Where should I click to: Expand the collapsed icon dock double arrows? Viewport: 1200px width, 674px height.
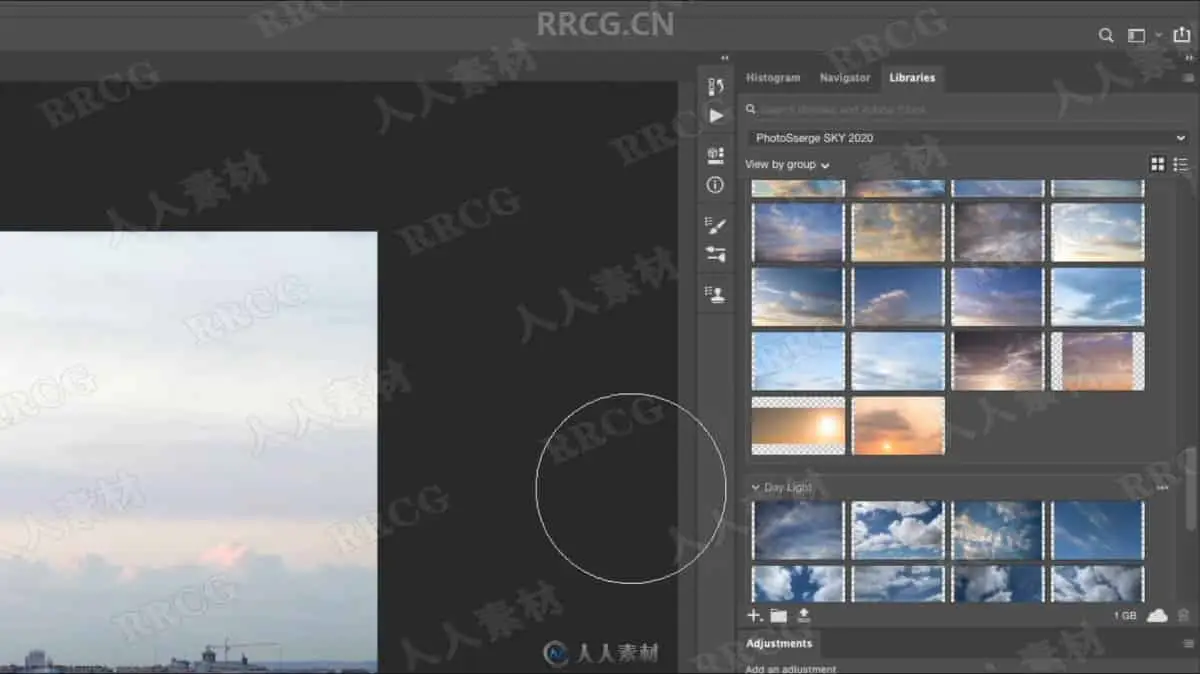[725, 59]
